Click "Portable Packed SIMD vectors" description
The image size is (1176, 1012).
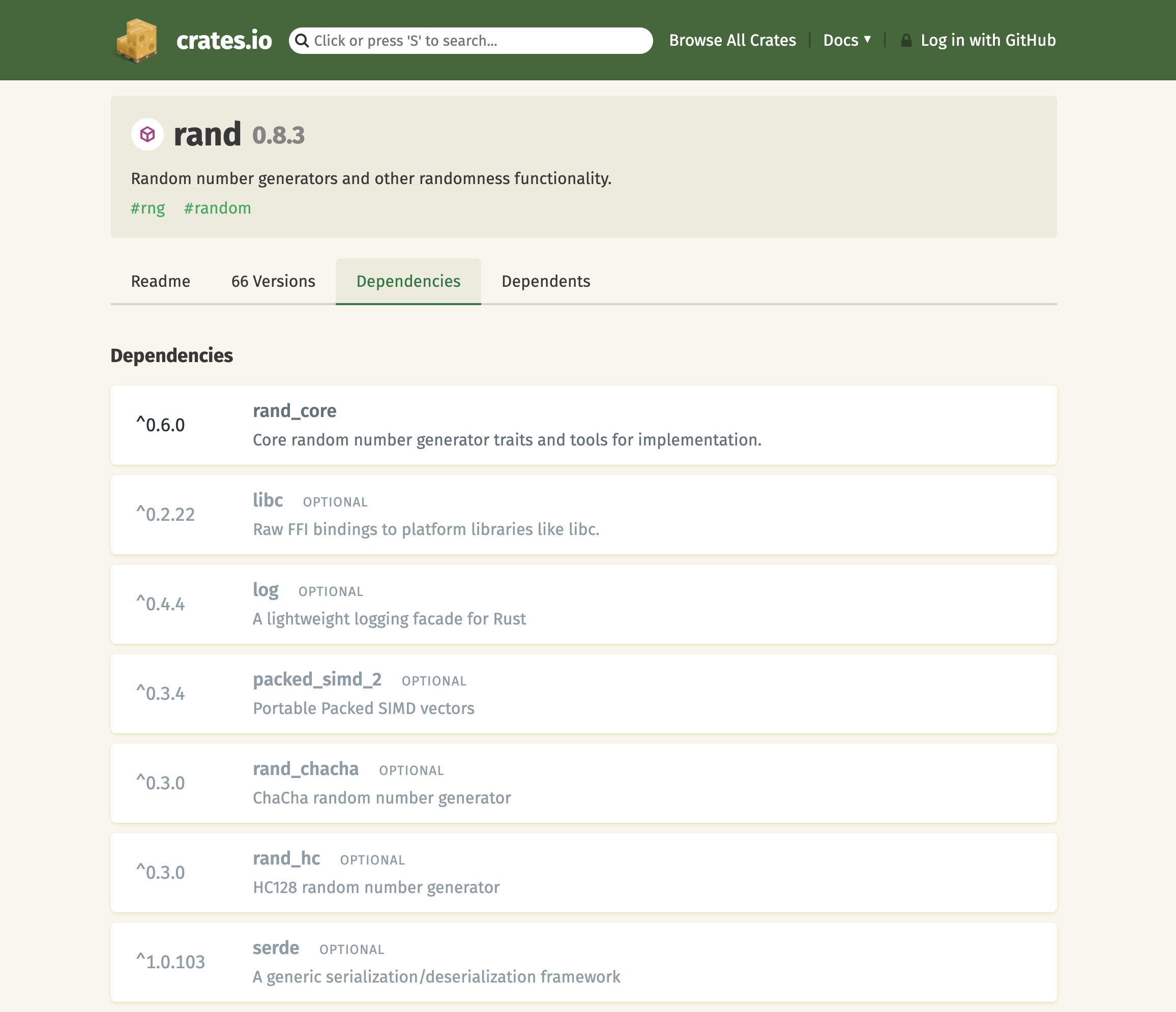pyautogui.click(x=364, y=708)
